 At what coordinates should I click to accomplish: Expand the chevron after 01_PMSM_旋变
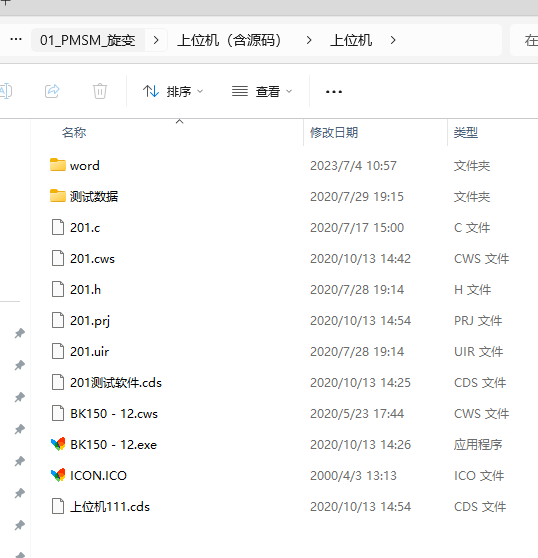[156, 40]
